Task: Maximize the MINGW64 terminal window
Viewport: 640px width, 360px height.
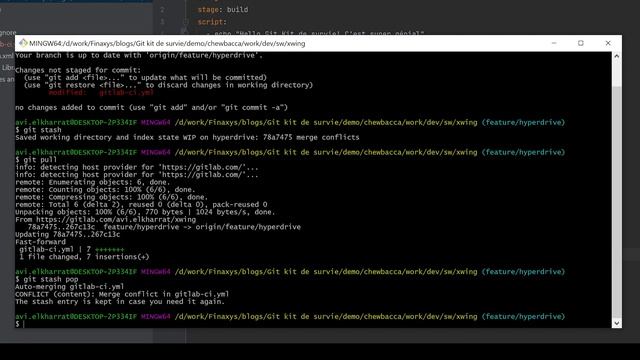Action: click(581, 43)
